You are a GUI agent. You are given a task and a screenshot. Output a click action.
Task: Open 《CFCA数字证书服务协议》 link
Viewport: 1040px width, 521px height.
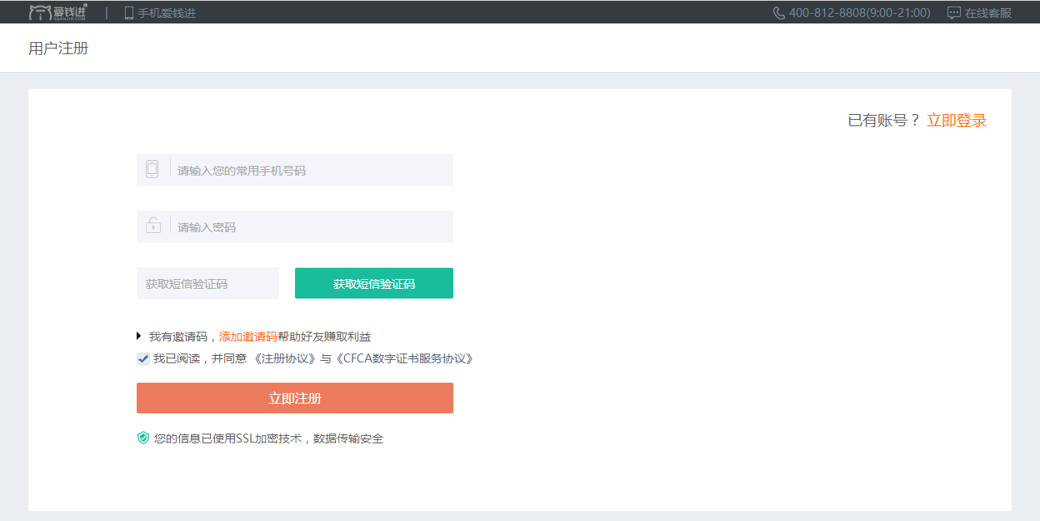tap(404, 359)
